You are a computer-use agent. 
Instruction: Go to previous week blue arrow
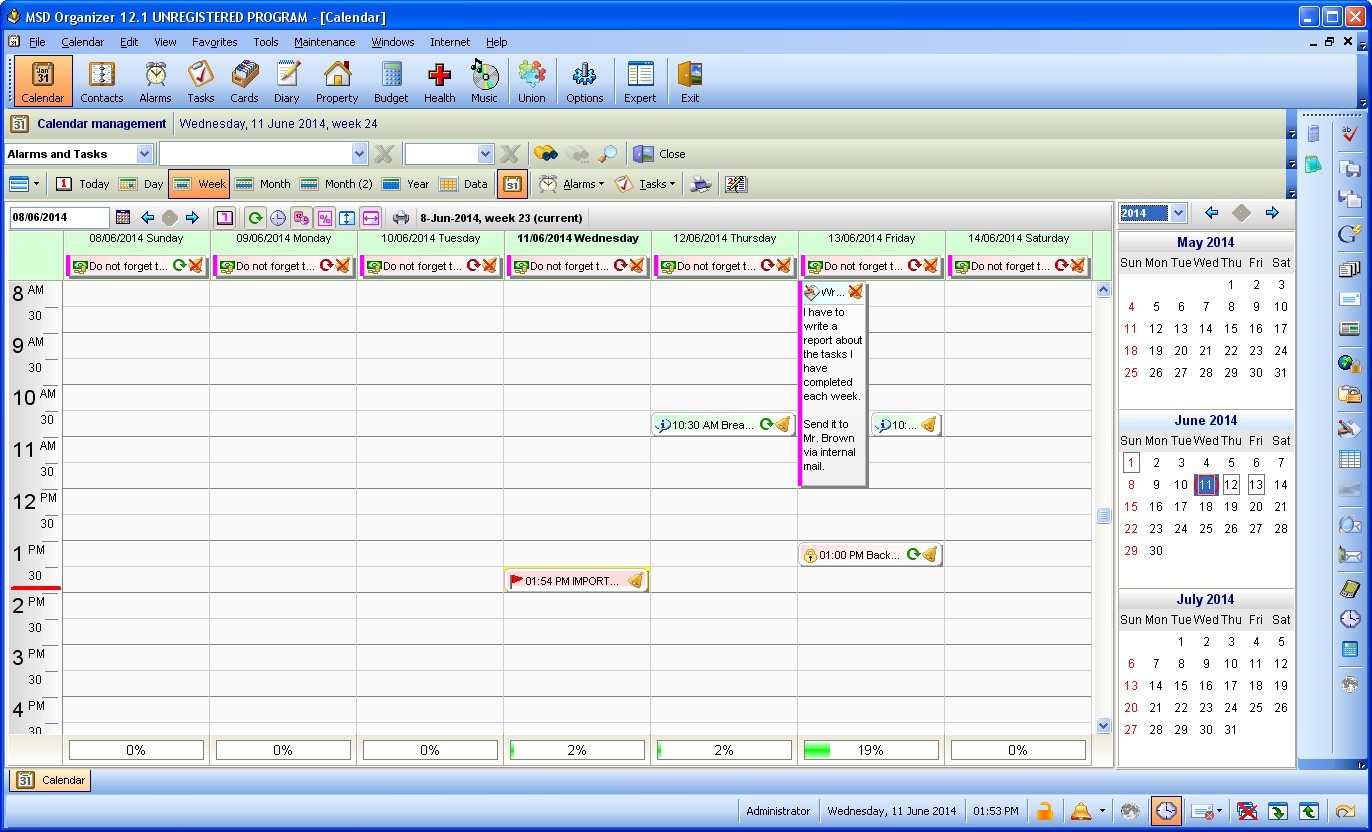coord(148,217)
